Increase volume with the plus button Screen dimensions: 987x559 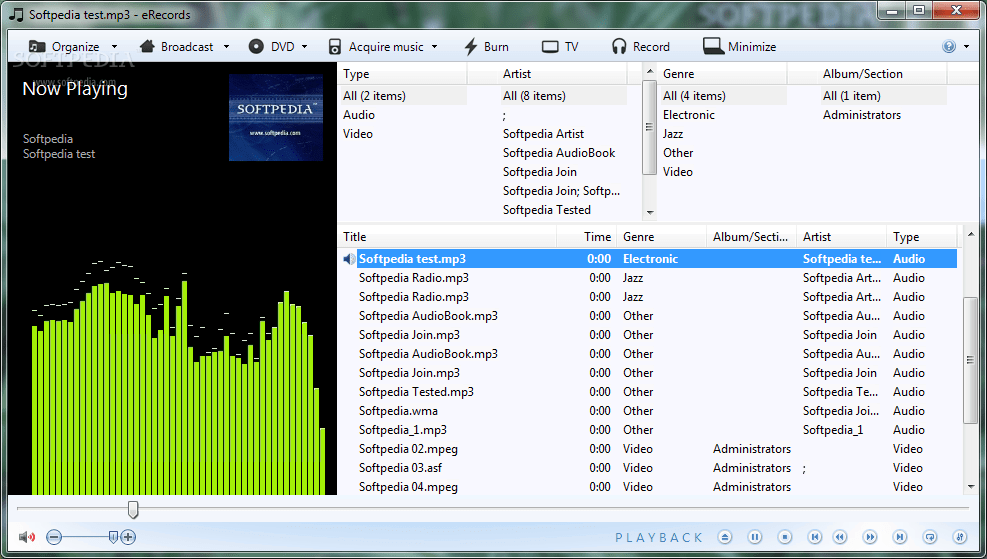(128, 537)
